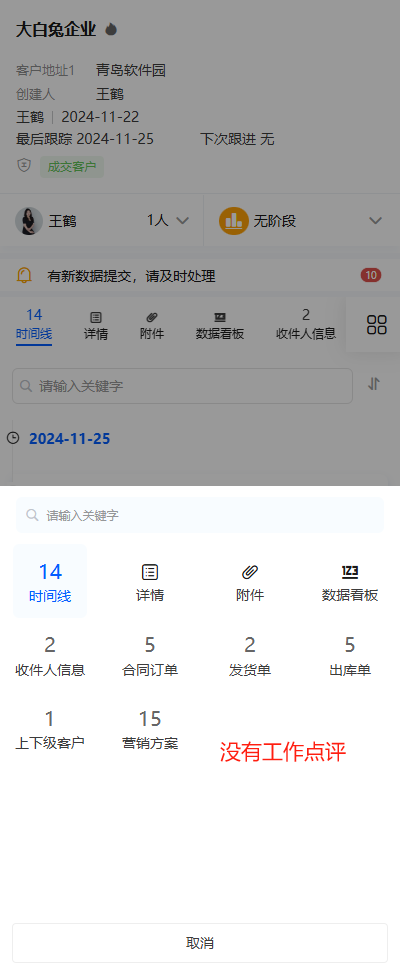This screenshot has height=972, width=400.
Task: Click the orange stage chart icon
Action: pyautogui.click(x=234, y=221)
